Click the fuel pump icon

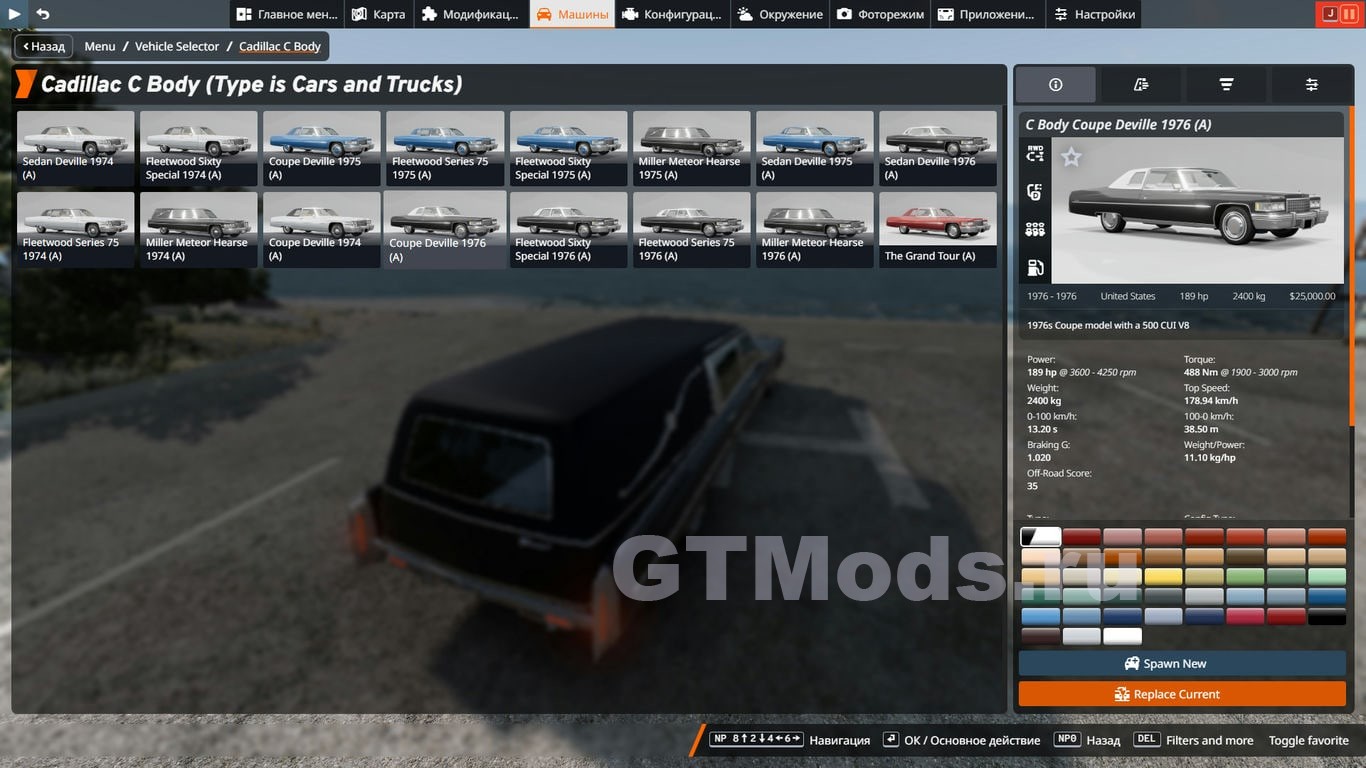point(1035,267)
